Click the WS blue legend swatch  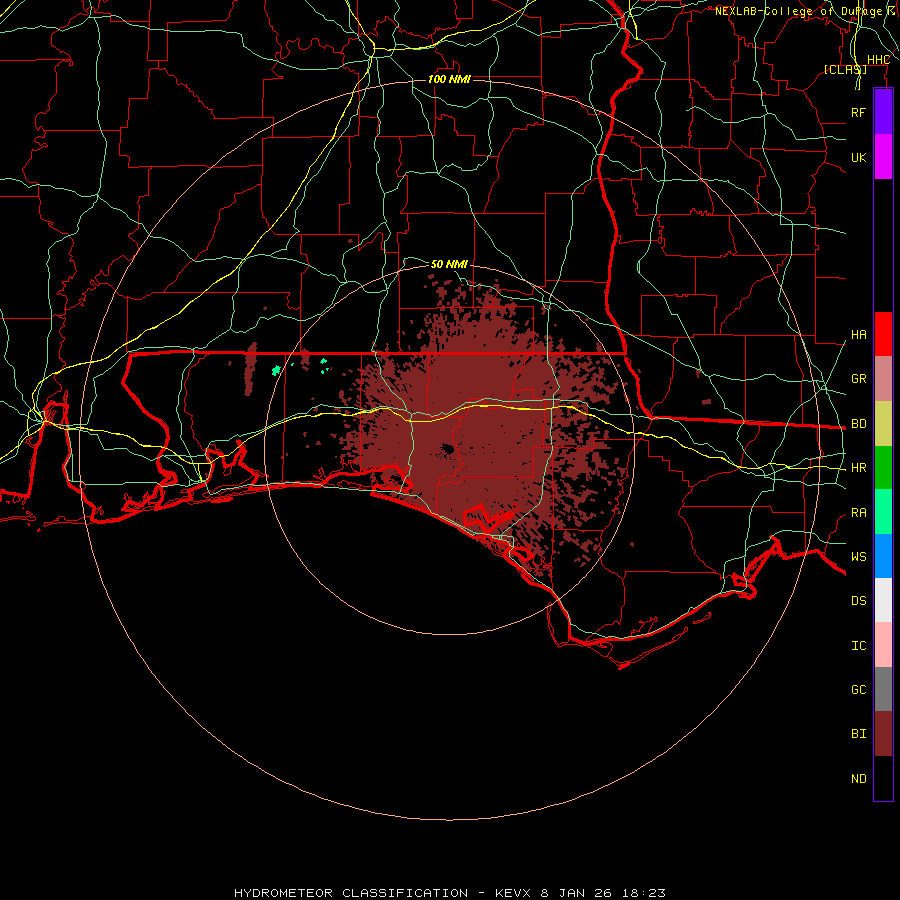tap(883, 556)
